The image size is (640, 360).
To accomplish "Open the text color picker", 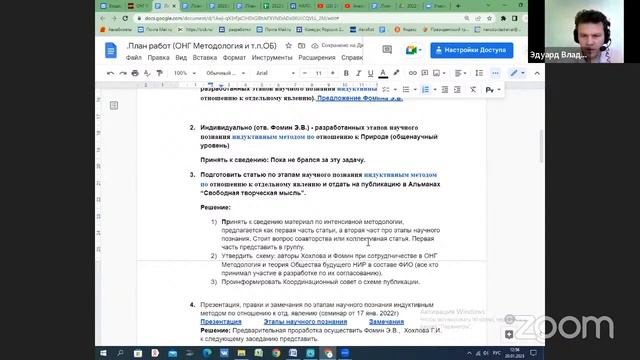I will click(383, 73).
